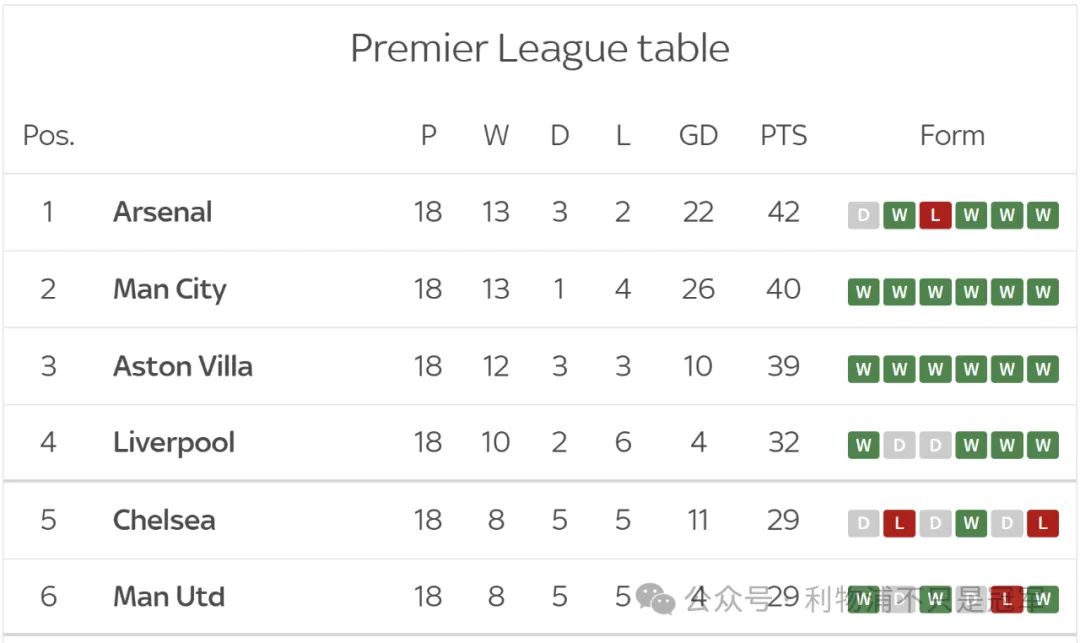Image resolution: width=1080 pixels, height=643 pixels.
Task: Select Chelsea's green W form badge
Action: (971, 523)
